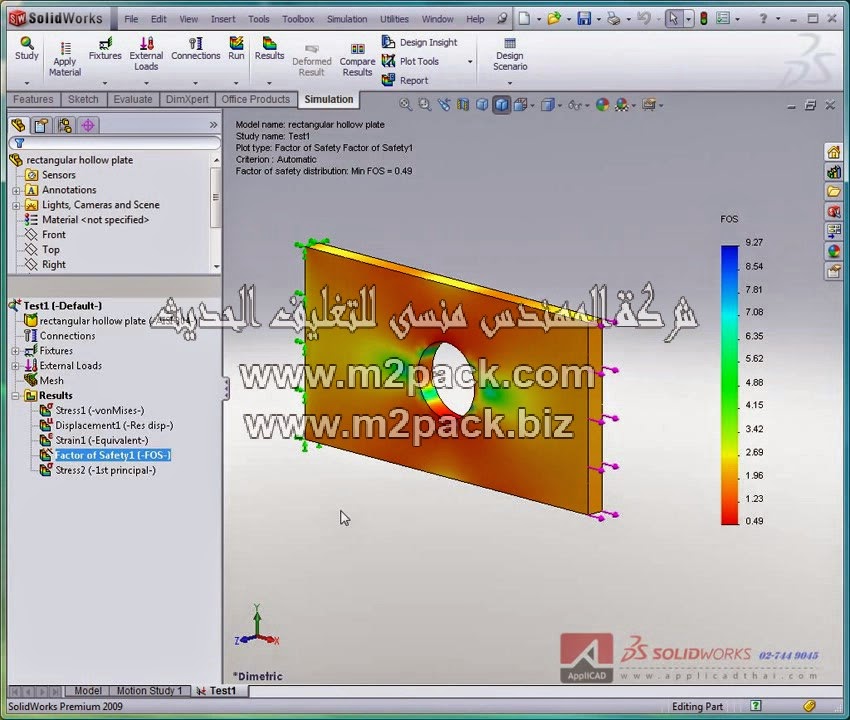
Task: Open Plot Tools
Action: 410,61
